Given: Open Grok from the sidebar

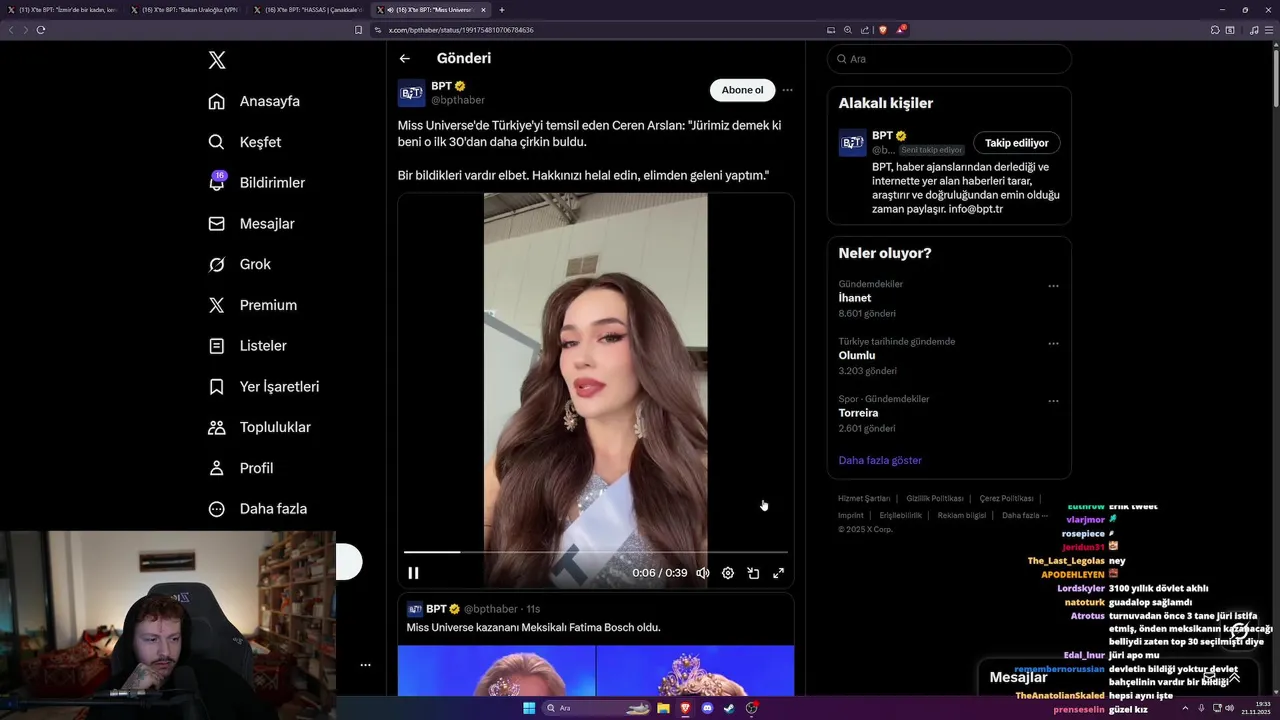Looking at the screenshot, I should pyautogui.click(x=240, y=264).
